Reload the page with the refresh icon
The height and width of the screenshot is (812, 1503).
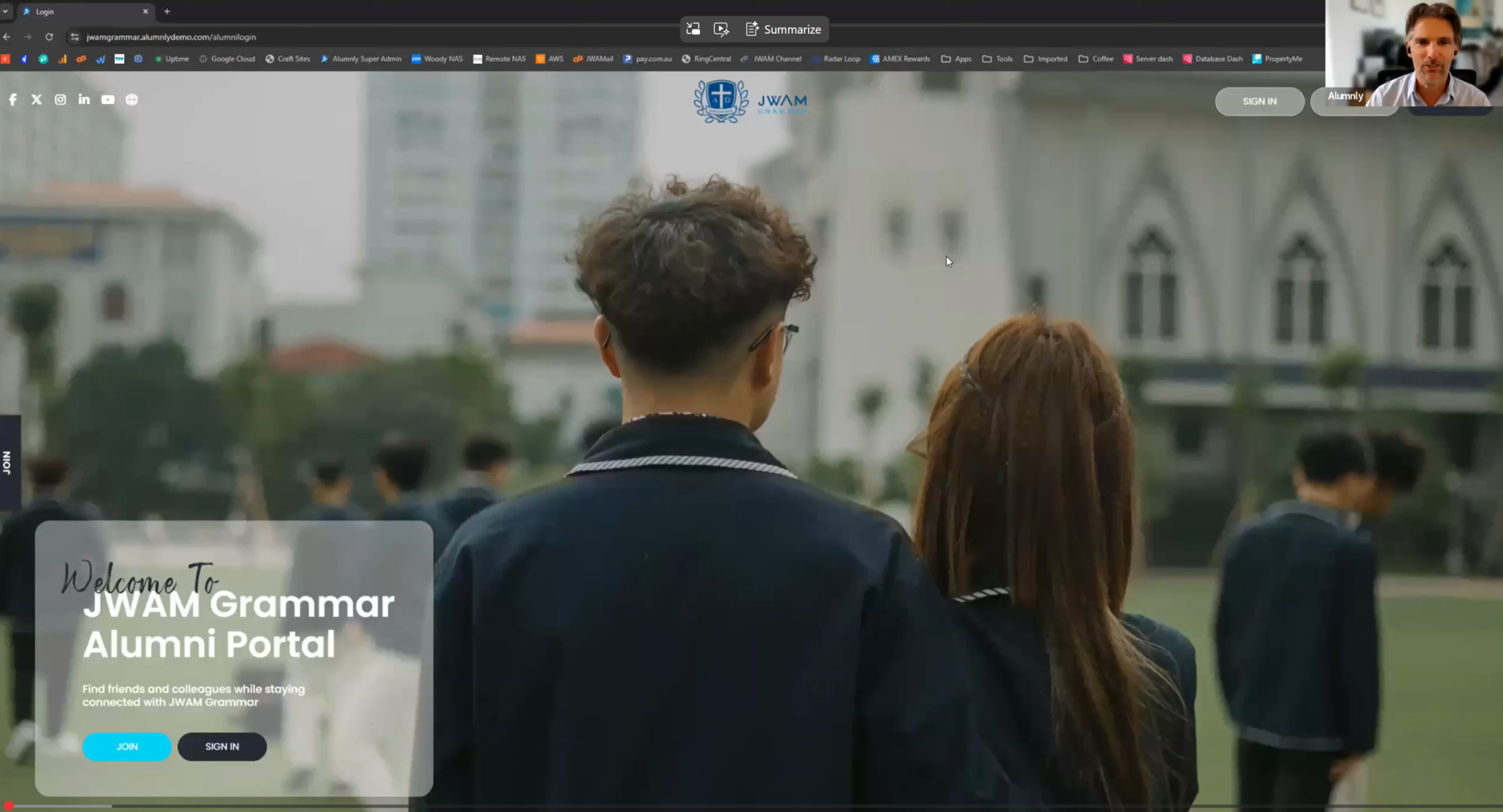click(x=49, y=37)
